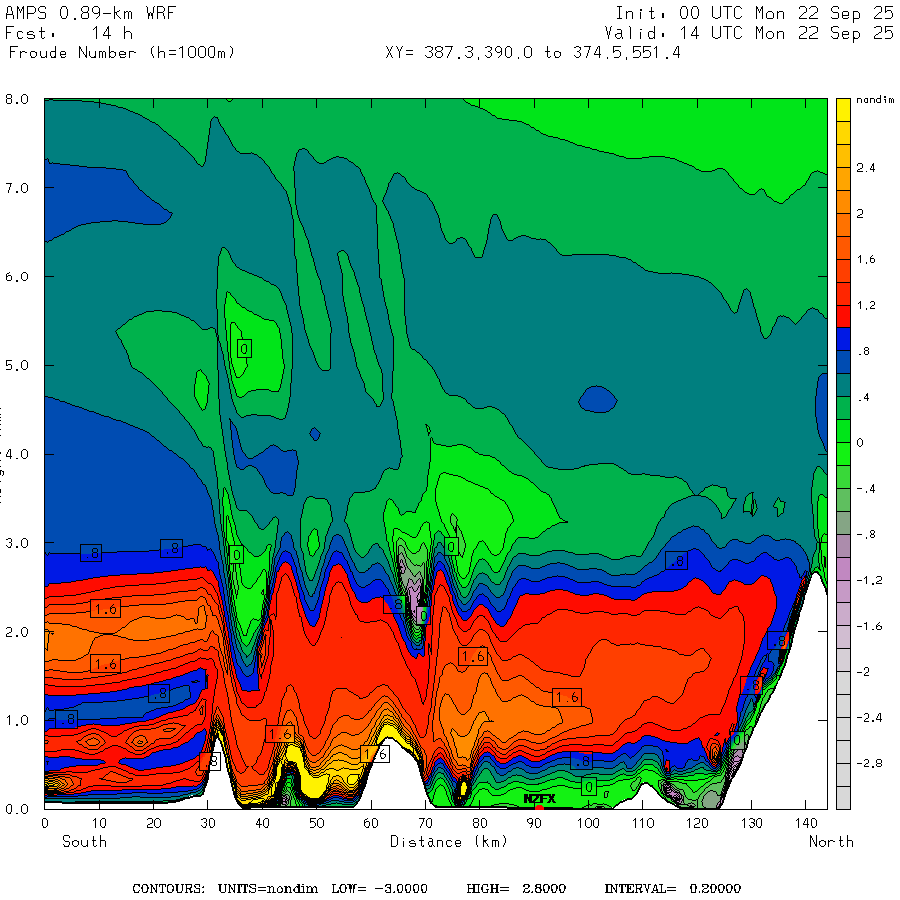Select the 'HIGH= 2.8000' footer value
900x900 pixels.
tap(516, 889)
